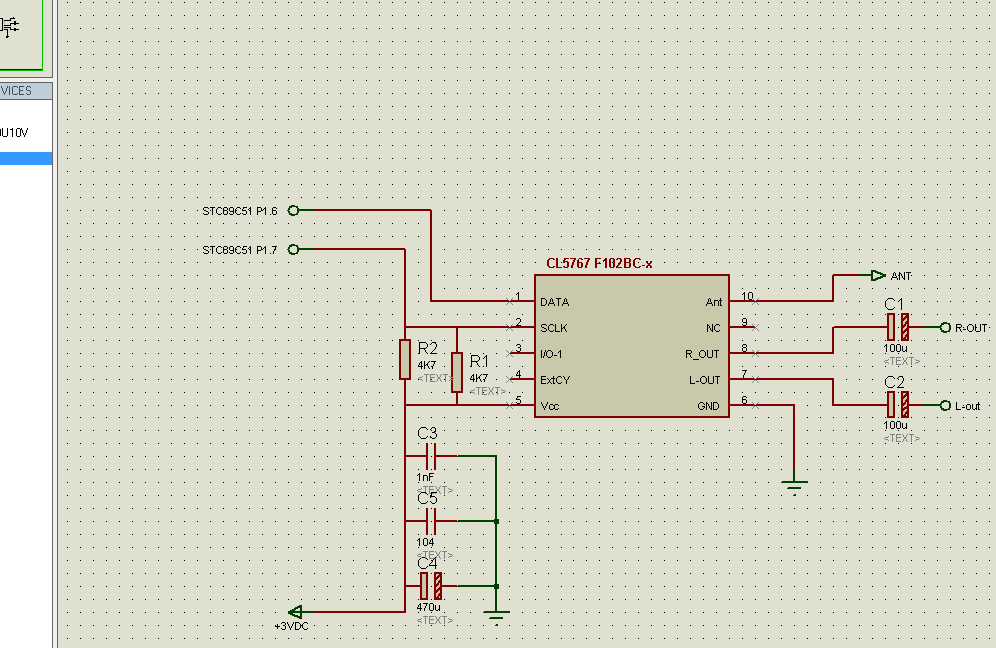Click the ground symbol under GND pin wire

794,487
